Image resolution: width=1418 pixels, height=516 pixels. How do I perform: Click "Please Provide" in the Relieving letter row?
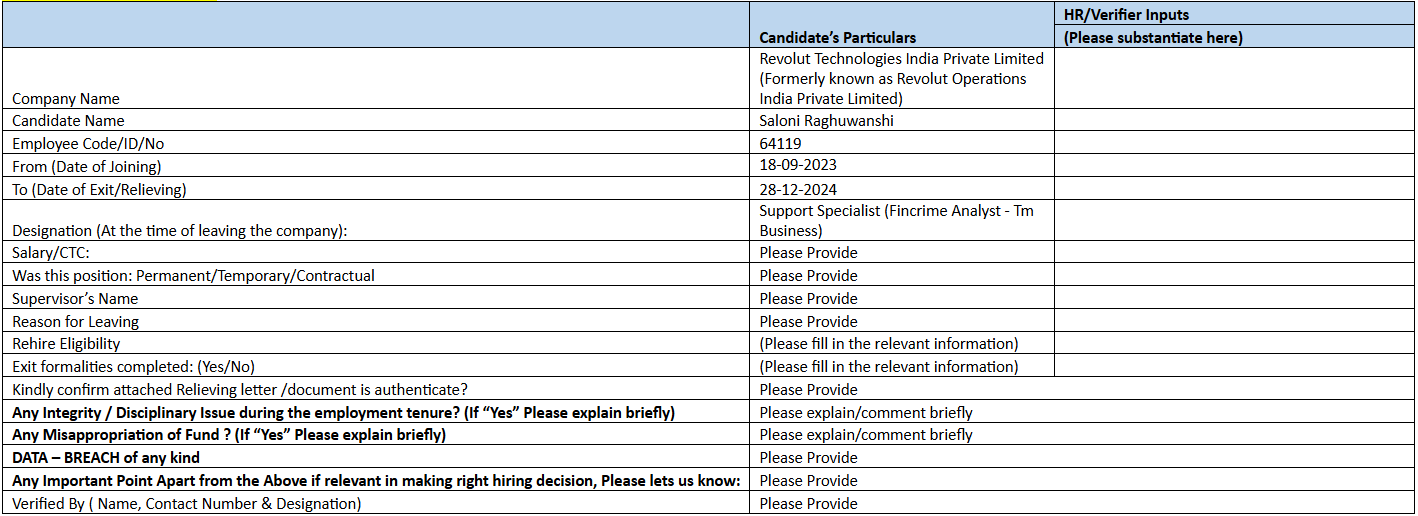(808, 390)
